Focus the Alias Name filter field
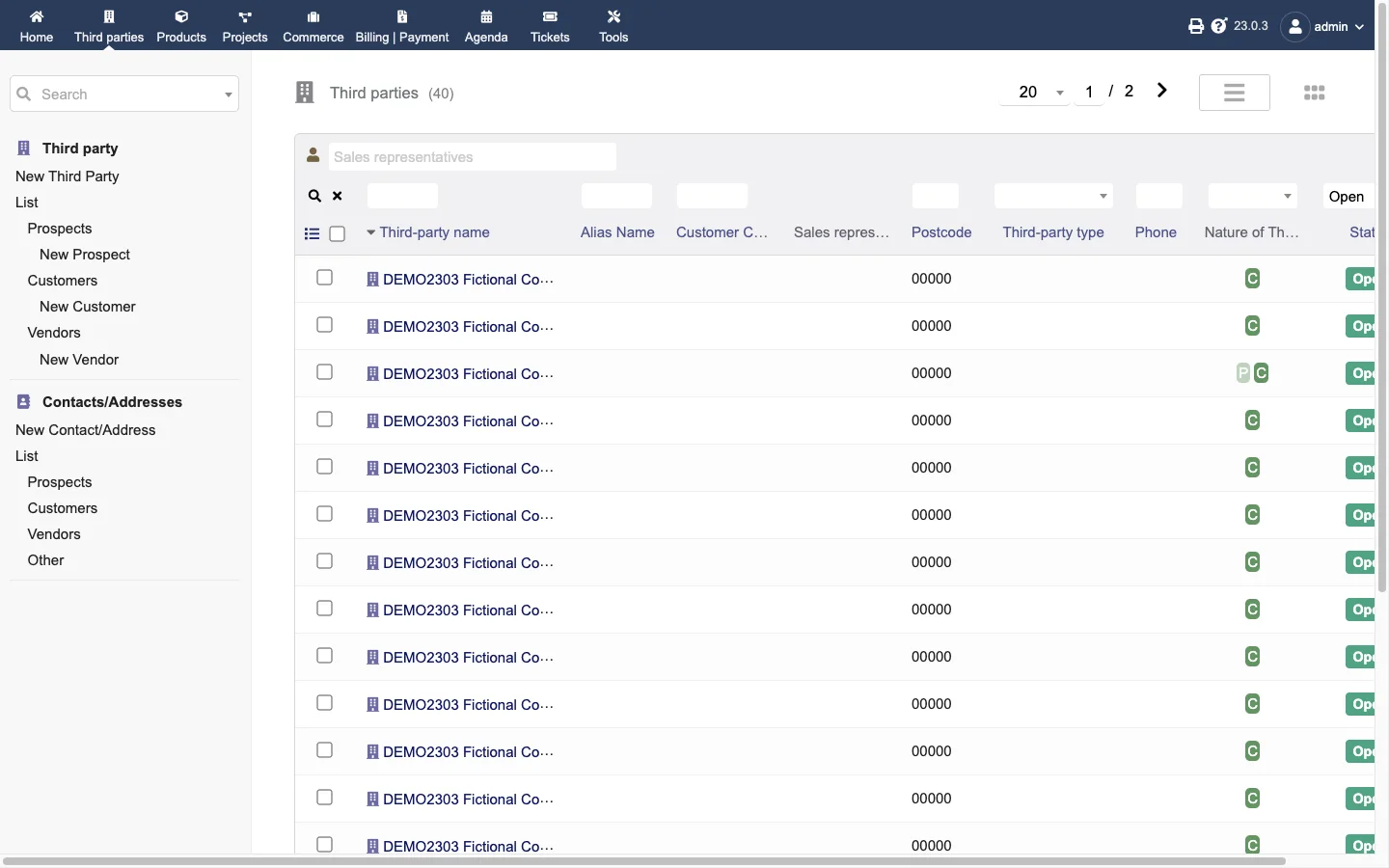Screen dimensions: 1389x868 click(x=616, y=196)
